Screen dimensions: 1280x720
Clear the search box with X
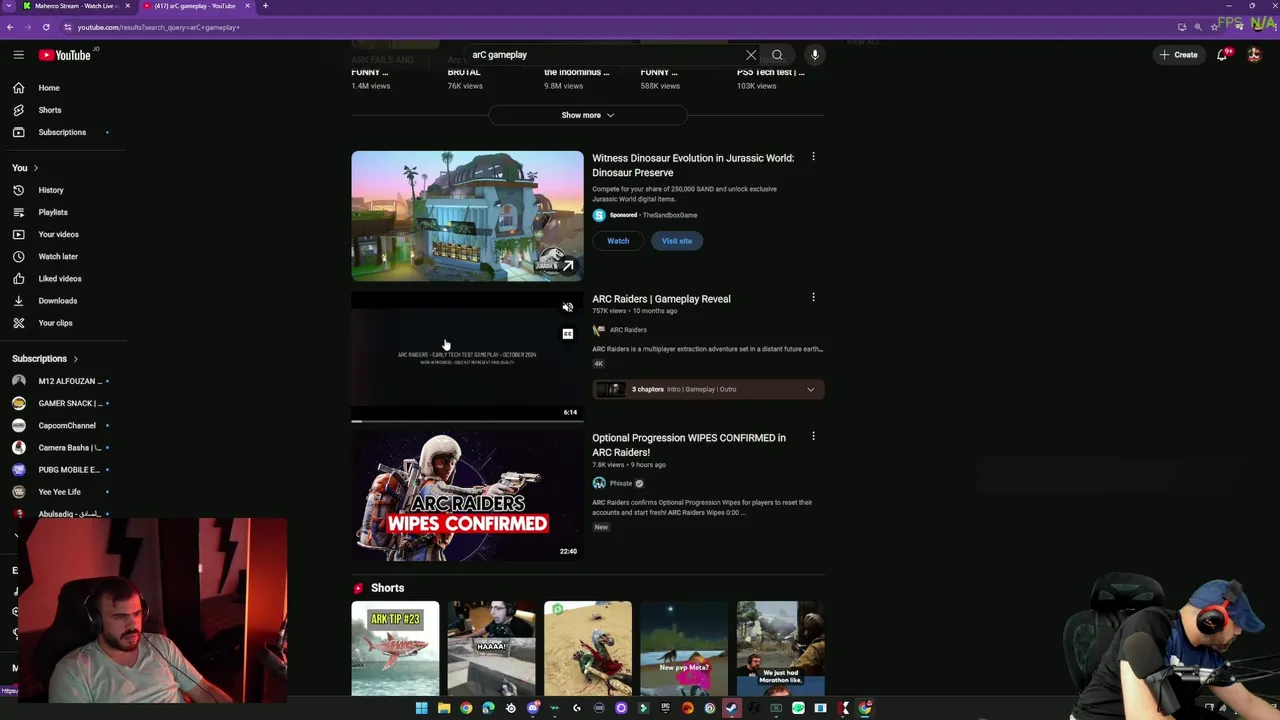751,55
